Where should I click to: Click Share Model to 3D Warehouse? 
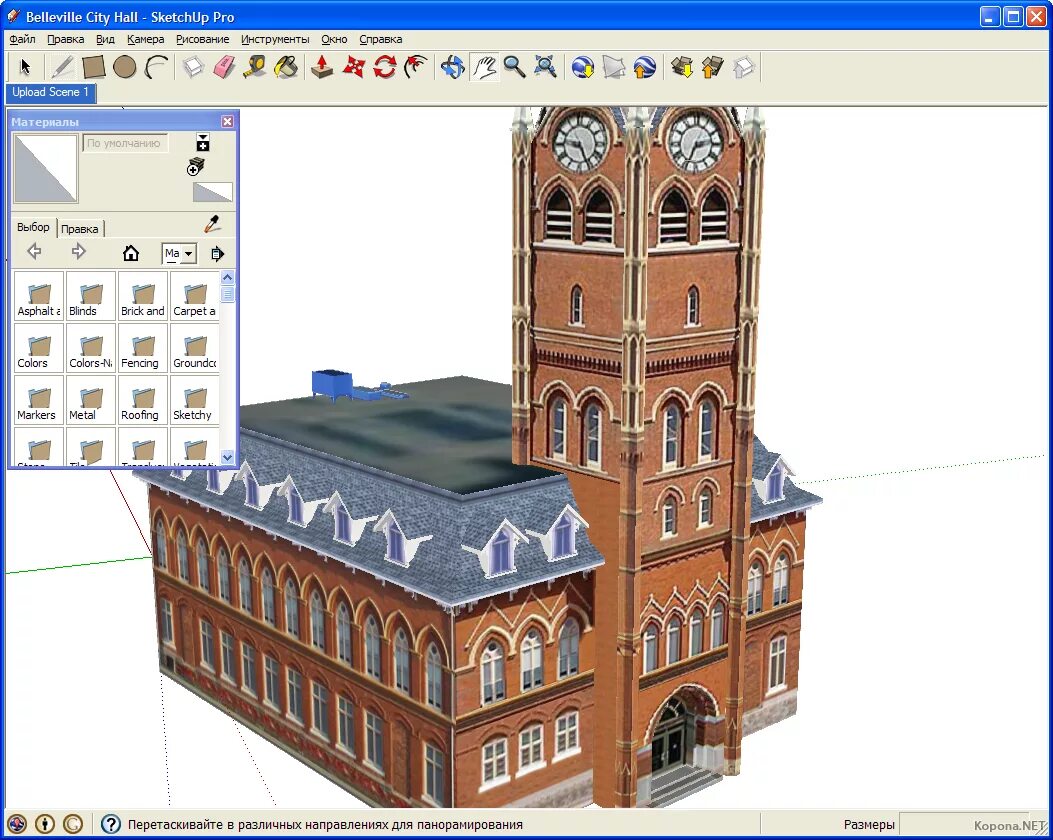pyautogui.click(x=713, y=67)
